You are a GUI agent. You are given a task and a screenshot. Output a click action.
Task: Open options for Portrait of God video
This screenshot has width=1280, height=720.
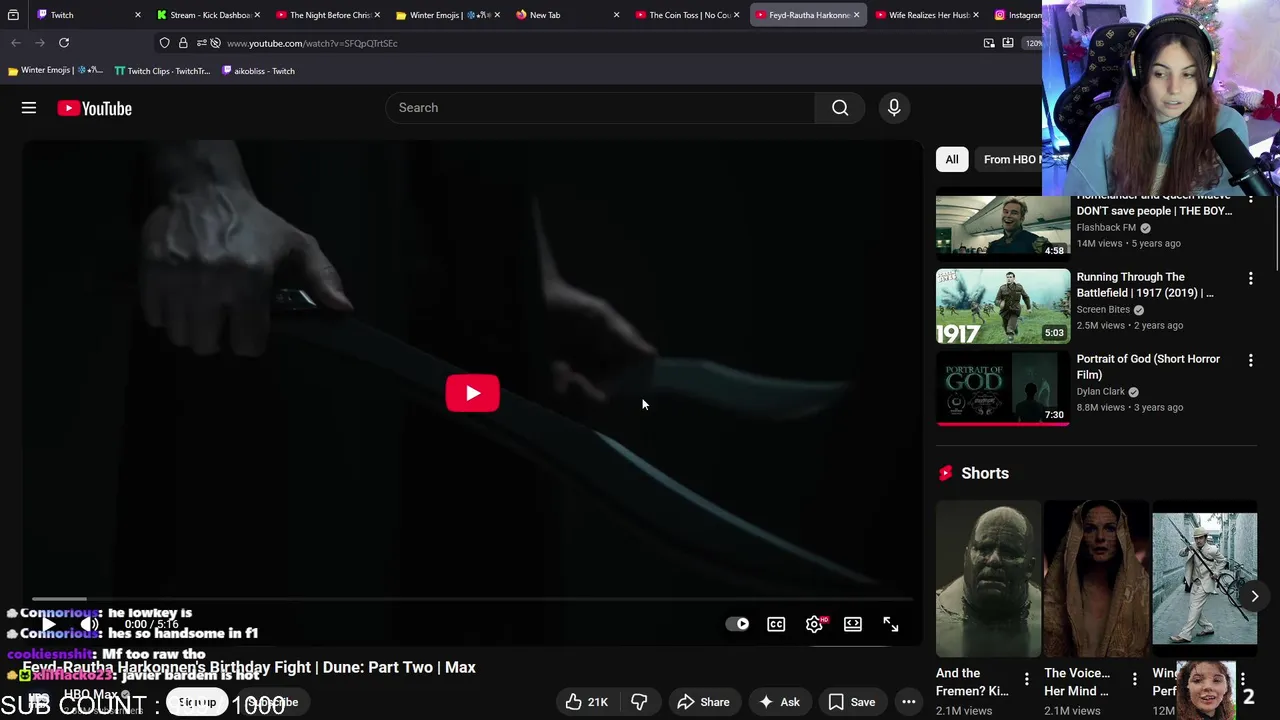tap(1250, 360)
